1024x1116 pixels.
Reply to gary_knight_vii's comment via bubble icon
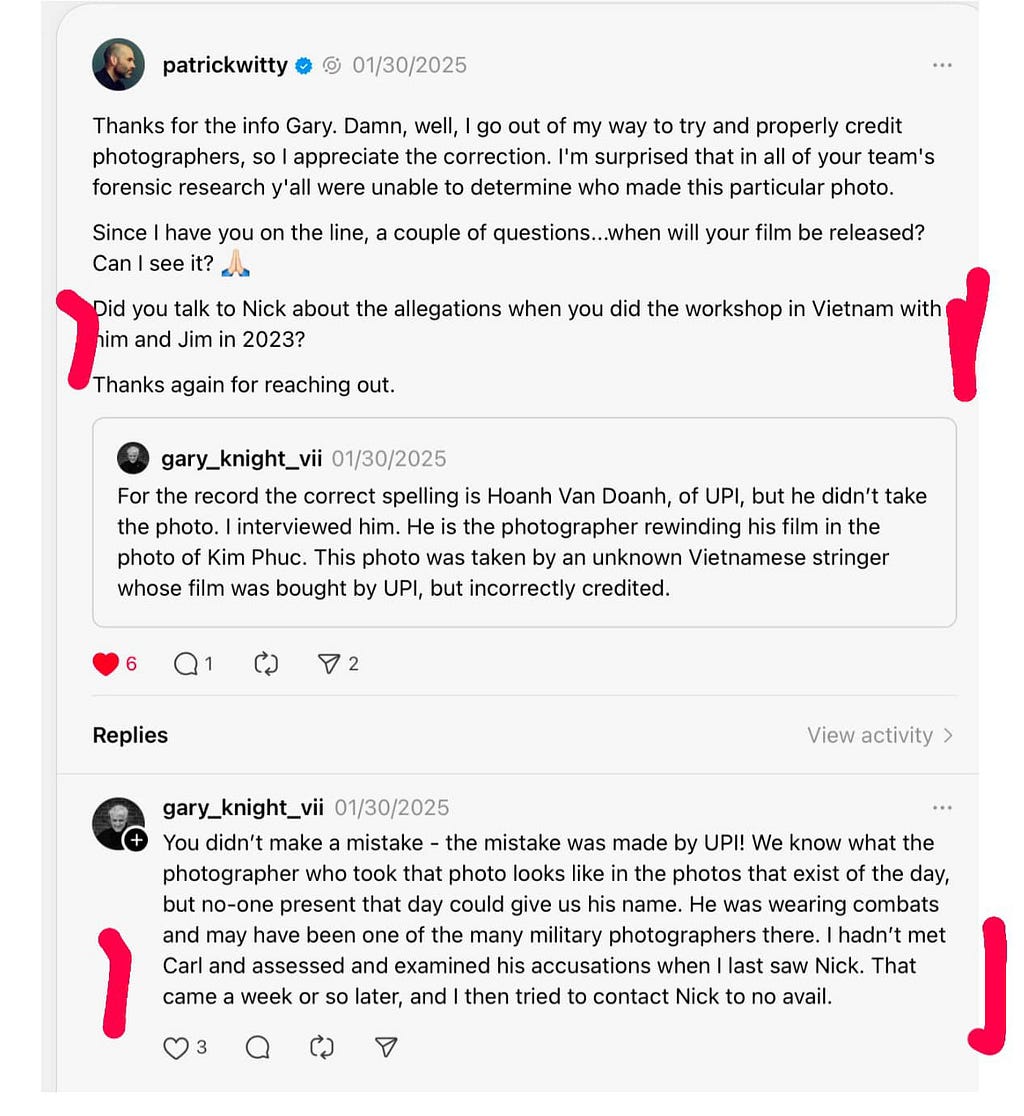pyautogui.click(x=258, y=1048)
